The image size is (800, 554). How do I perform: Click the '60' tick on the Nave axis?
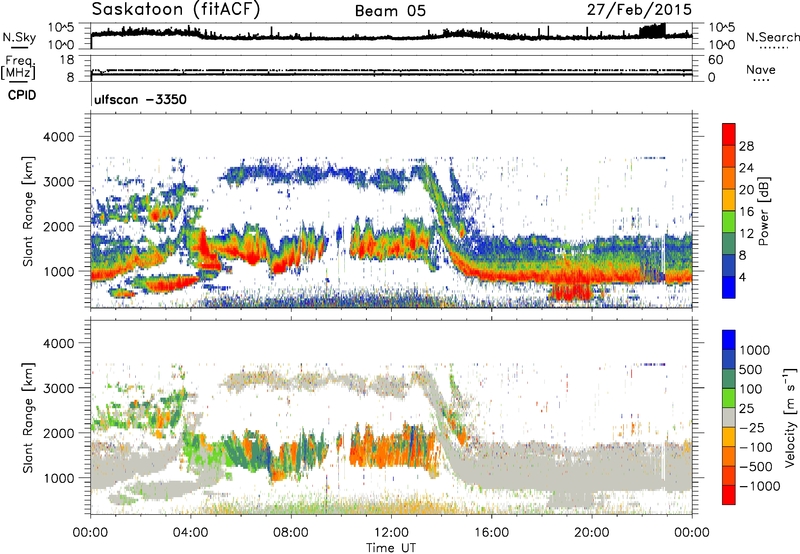tap(715, 60)
